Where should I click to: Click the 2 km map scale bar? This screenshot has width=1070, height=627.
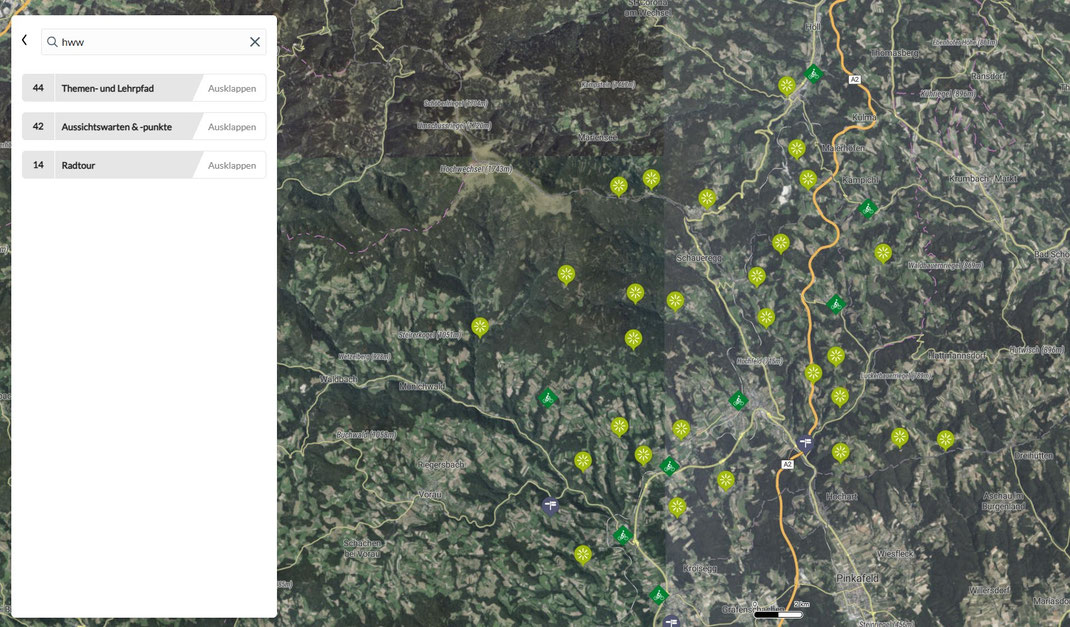pos(779,615)
